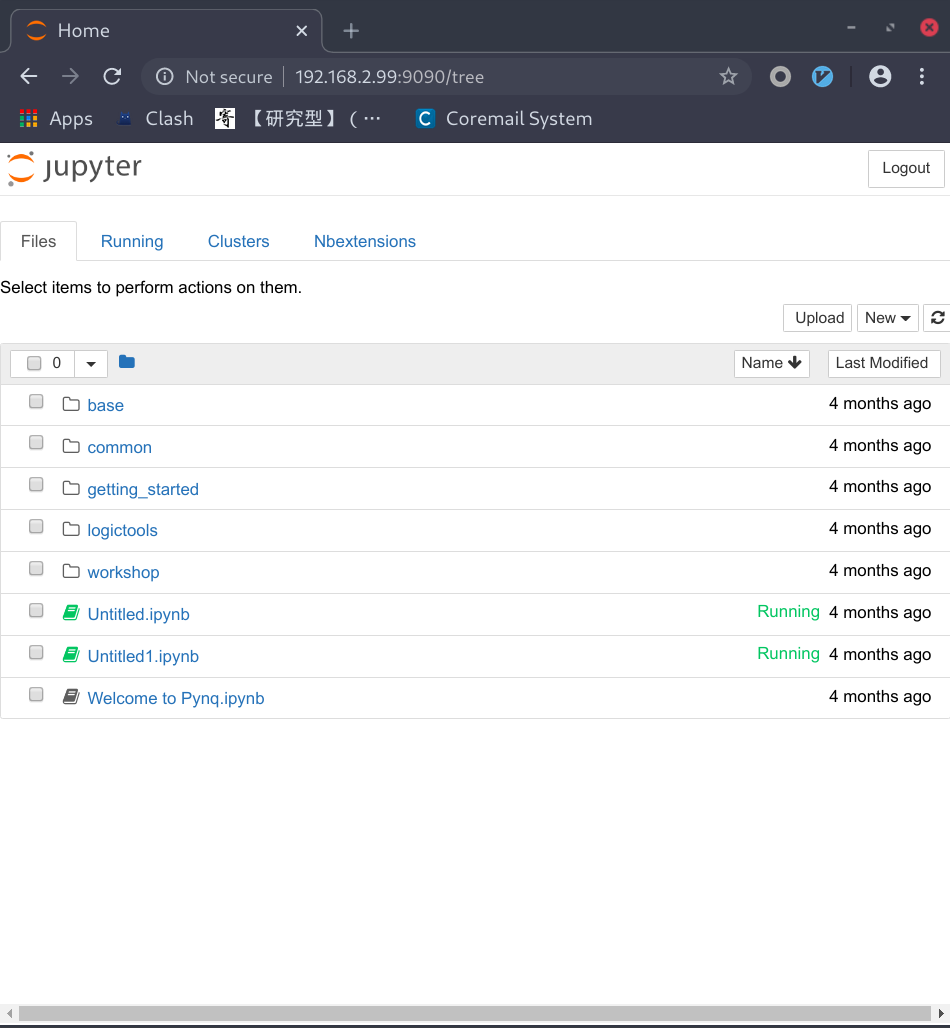Check the box for the base folder
The image size is (950, 1028).
[36, 401]
